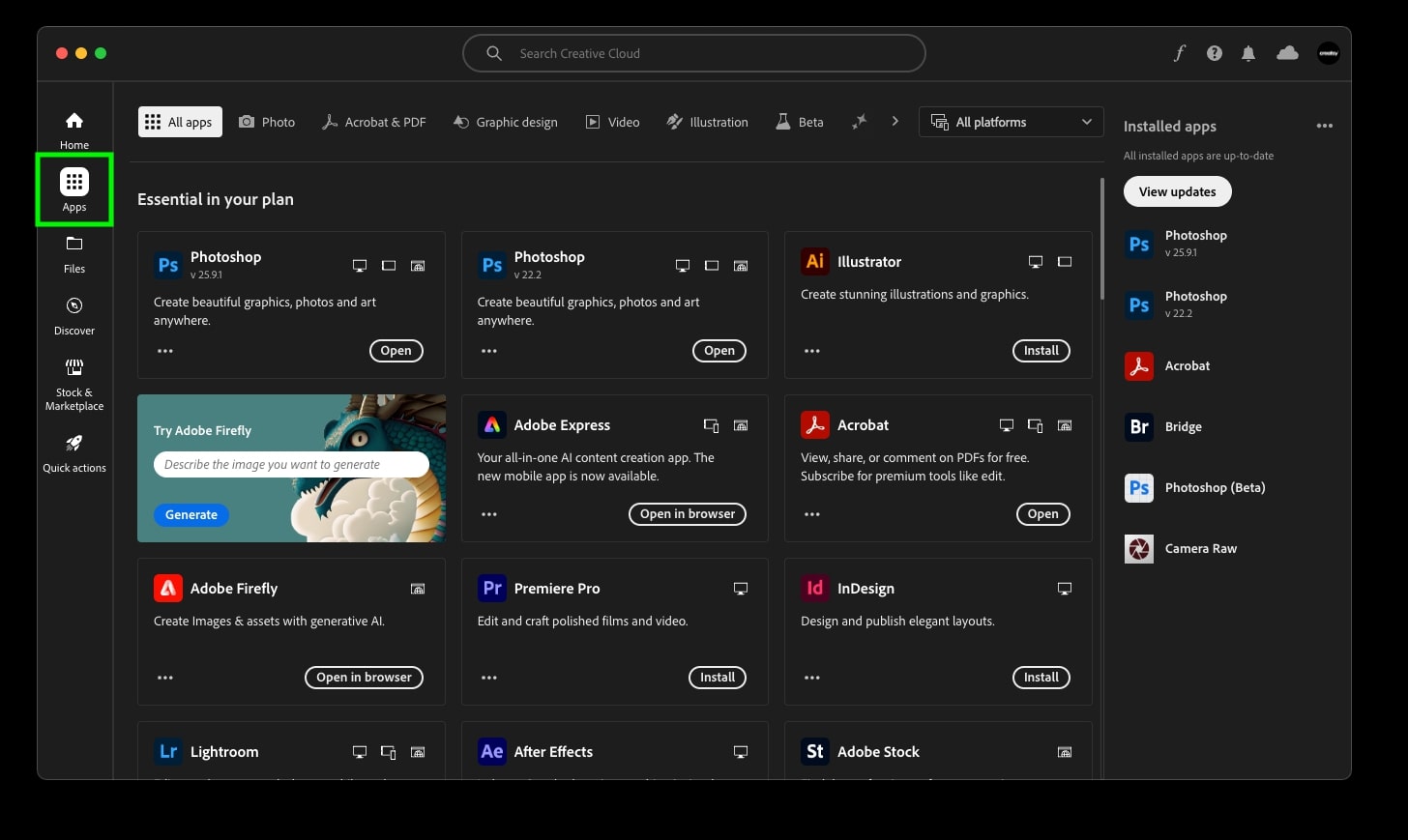Screen dimensions: 1408x840
Task: Open Photoshop from the Installed apps panel
Action: click(x=1196, y=242)
